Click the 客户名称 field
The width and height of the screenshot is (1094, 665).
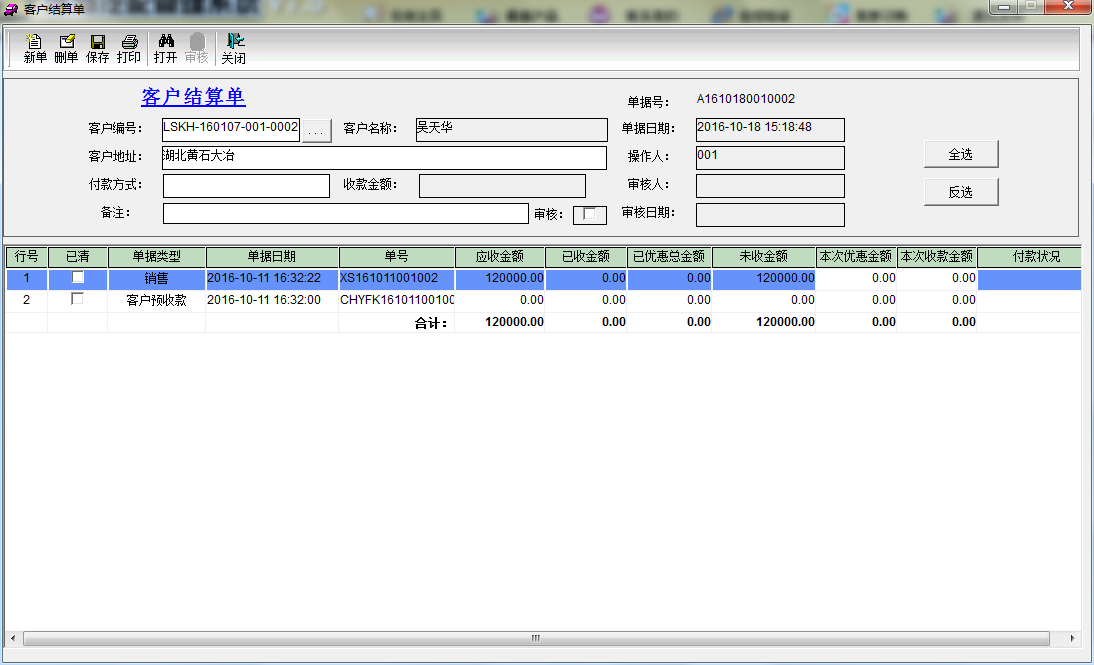[511, 129]
